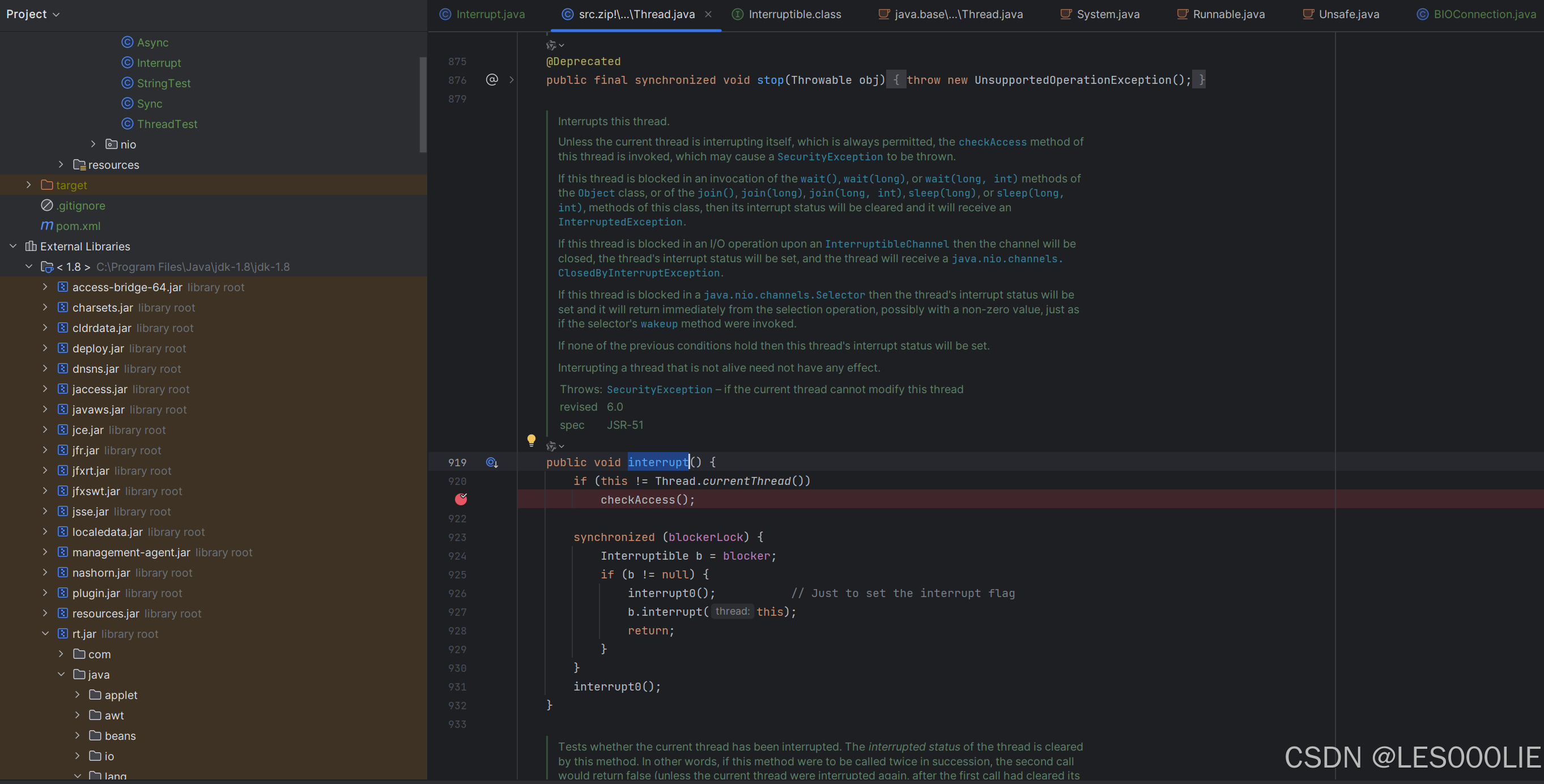Screen dimensions: 1544x784
Task: Open the .gitignore file in project tree
Action: click(81, 206)
